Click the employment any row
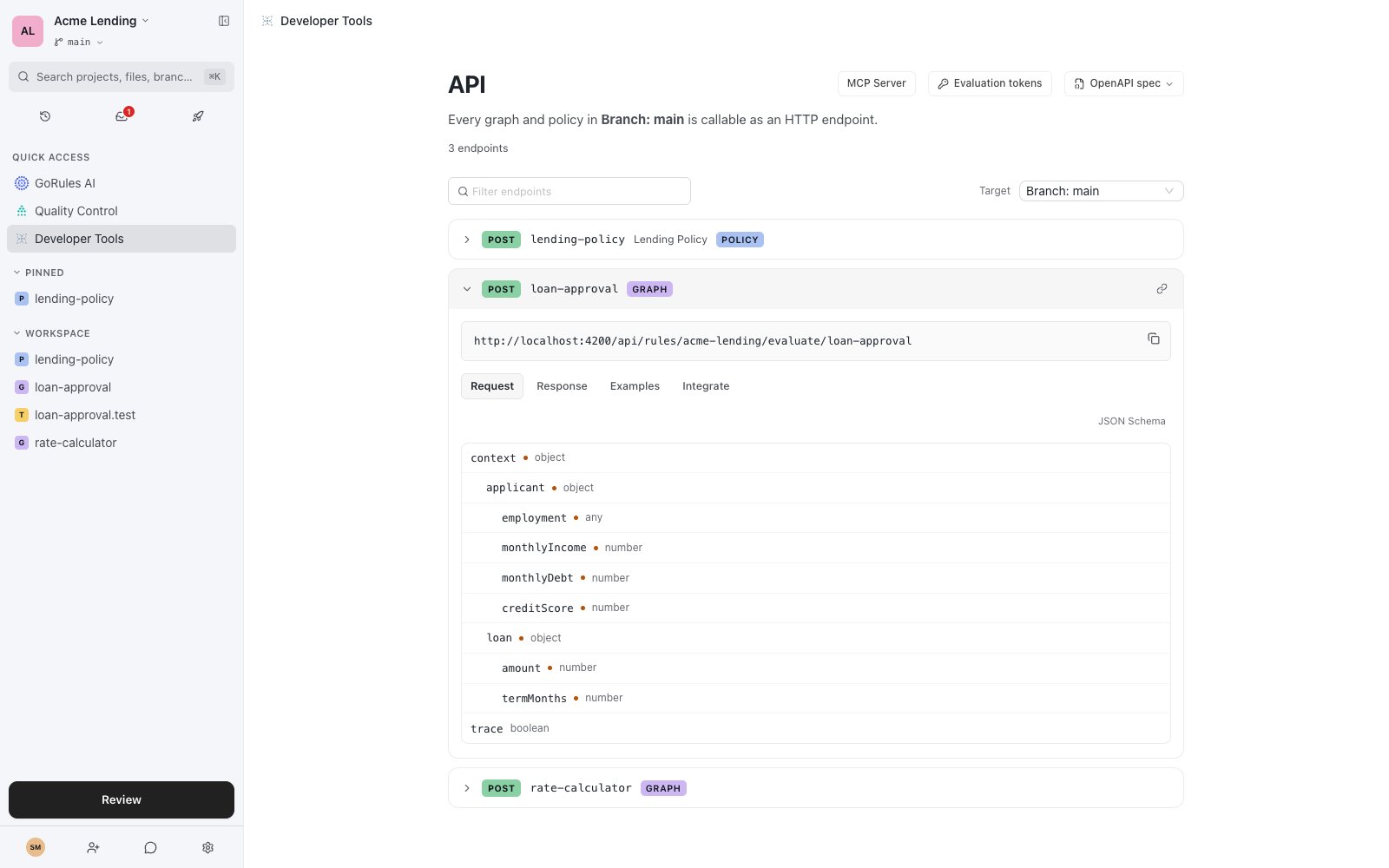The width and height of the screenshot is (1389, 868). pyautogui.click(x=815, y=517)
